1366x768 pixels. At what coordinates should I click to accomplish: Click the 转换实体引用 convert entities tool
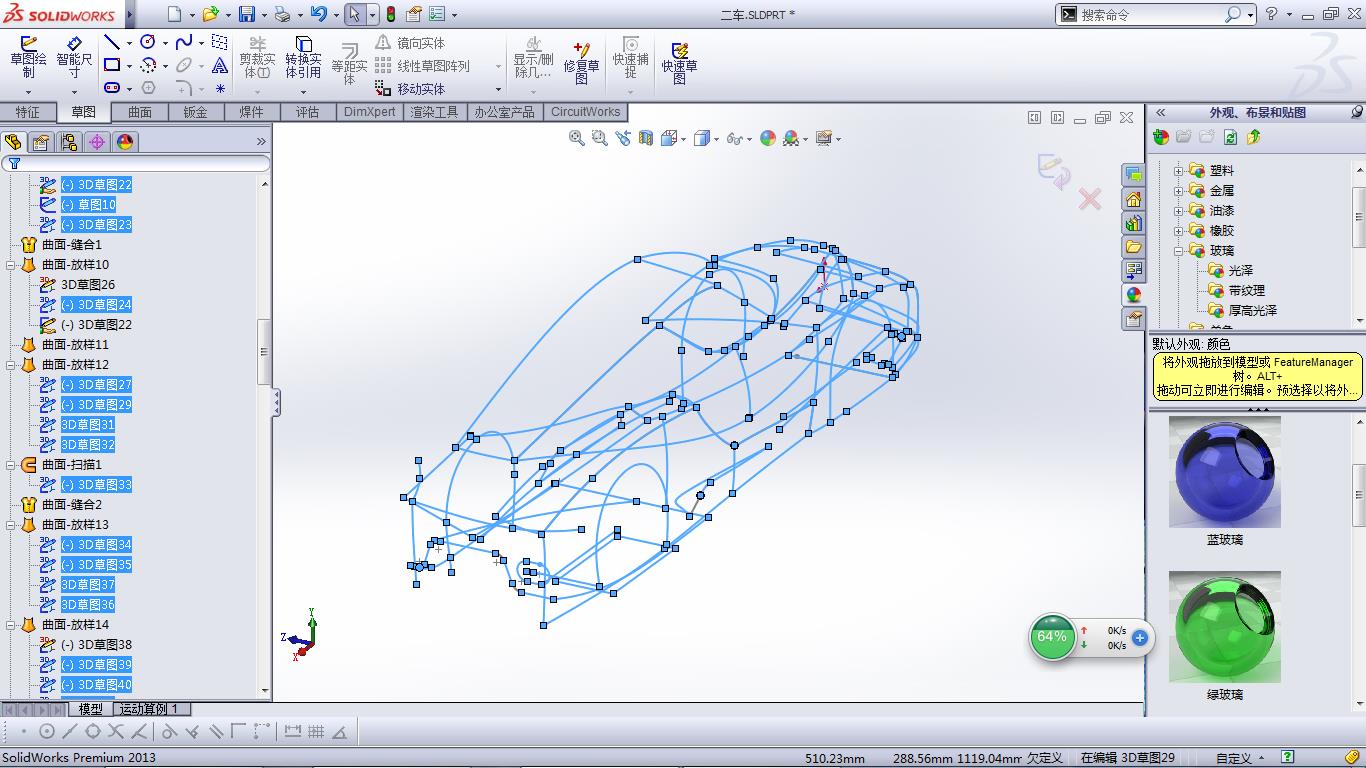[303, 58]
